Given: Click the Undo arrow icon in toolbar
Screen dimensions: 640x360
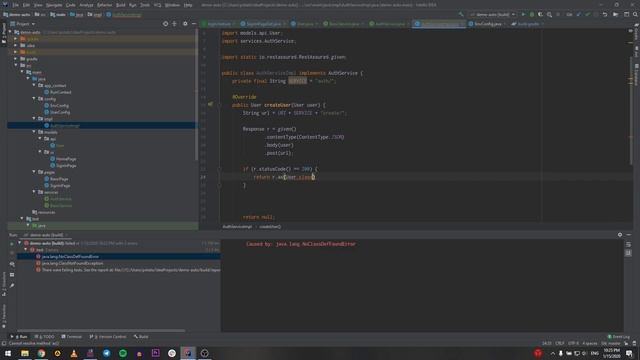Looking at the screenshot, I should click(604, 14).
